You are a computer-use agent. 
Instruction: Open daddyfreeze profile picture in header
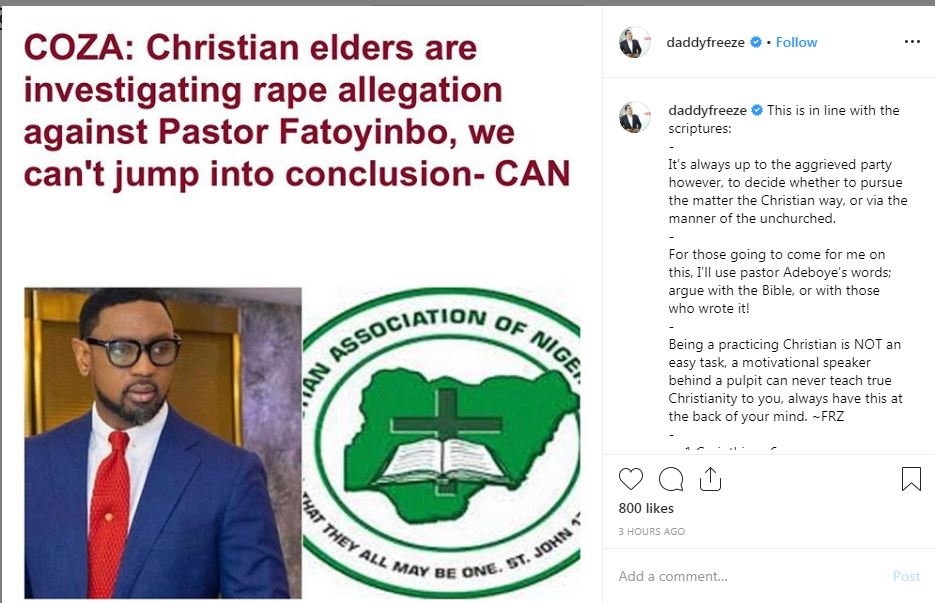tap(635, 42)
